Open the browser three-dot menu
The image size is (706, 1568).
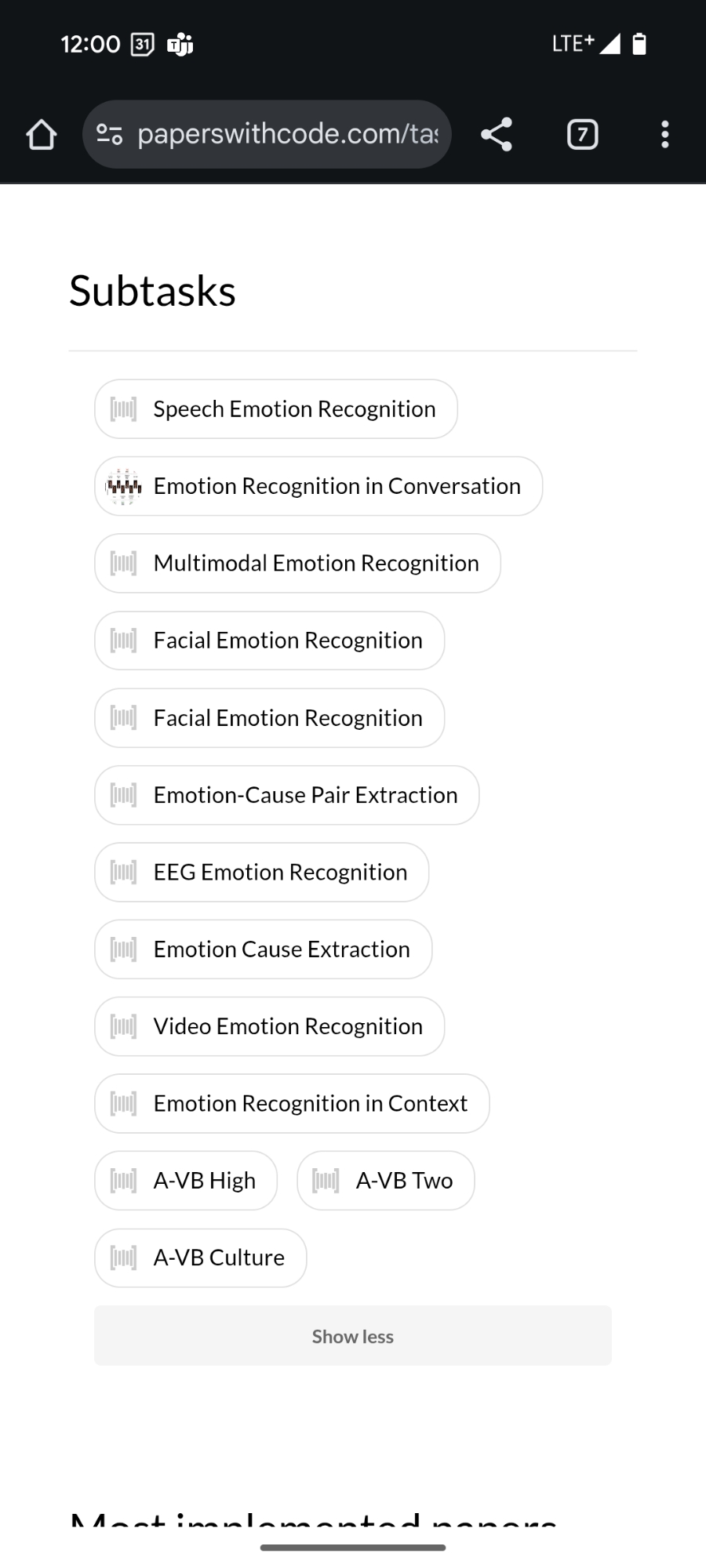coord(664,134)
